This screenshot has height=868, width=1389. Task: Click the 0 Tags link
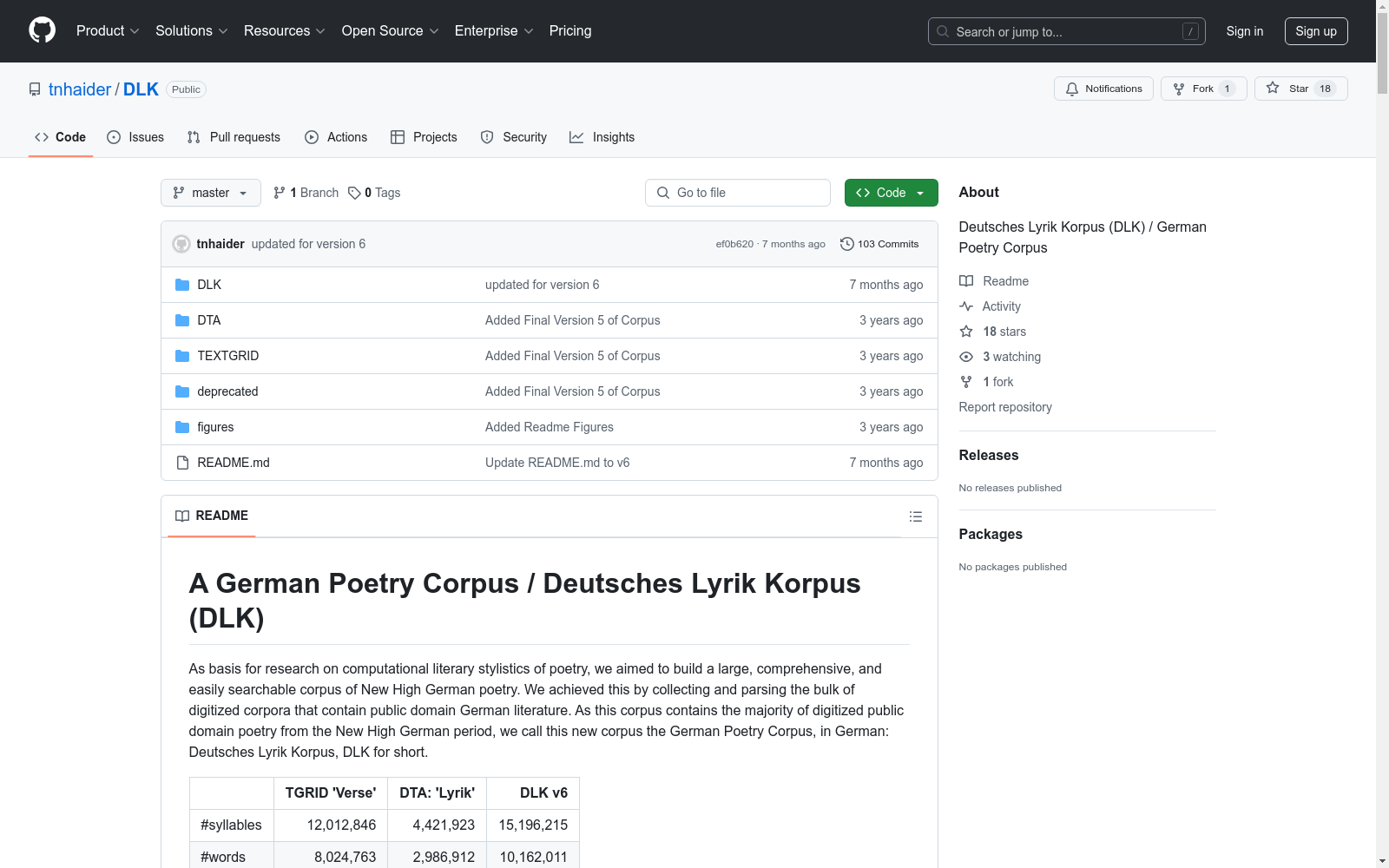click(x=374, y=193)
